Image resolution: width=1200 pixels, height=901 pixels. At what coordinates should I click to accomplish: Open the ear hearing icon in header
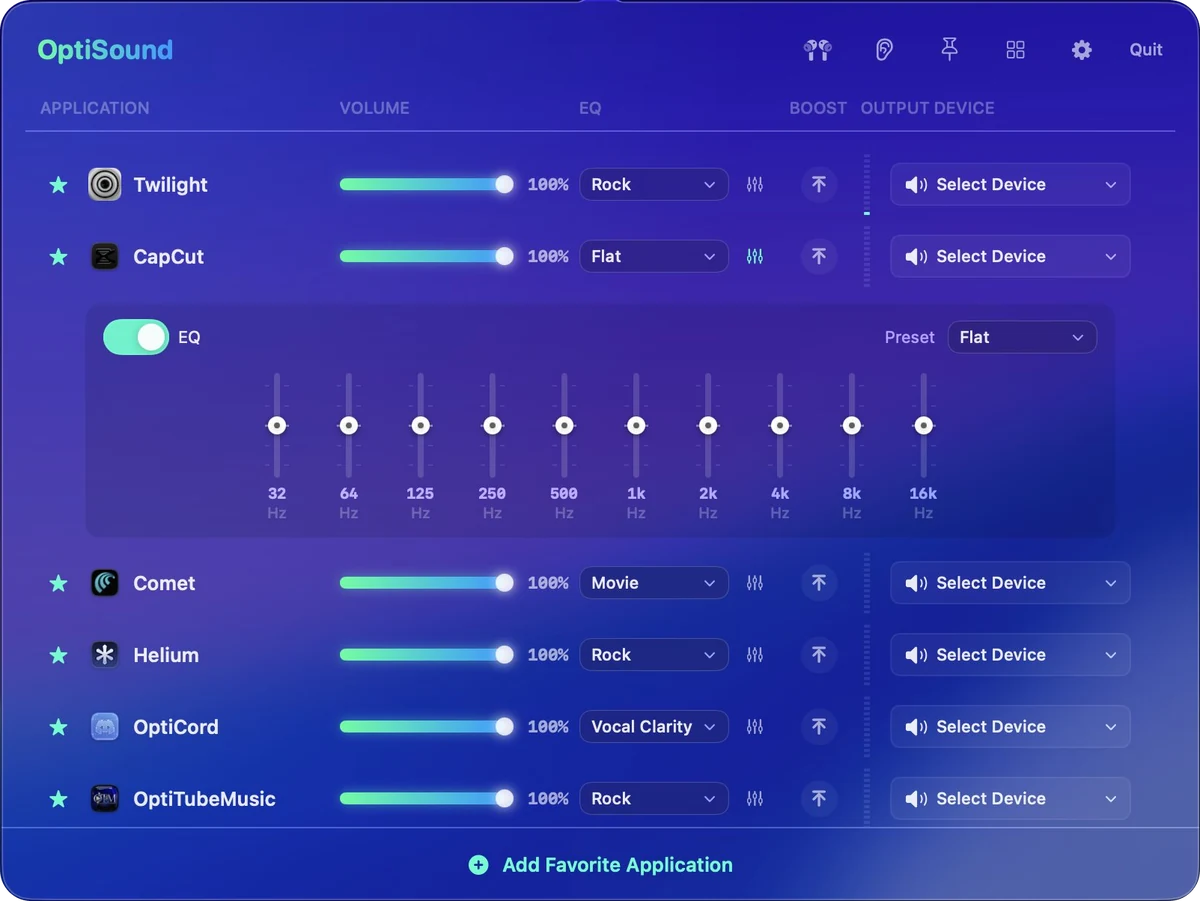coord(884,50)
